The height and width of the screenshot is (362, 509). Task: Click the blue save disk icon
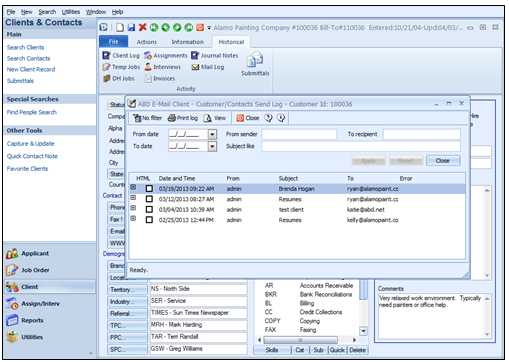(x=131, y=27)
